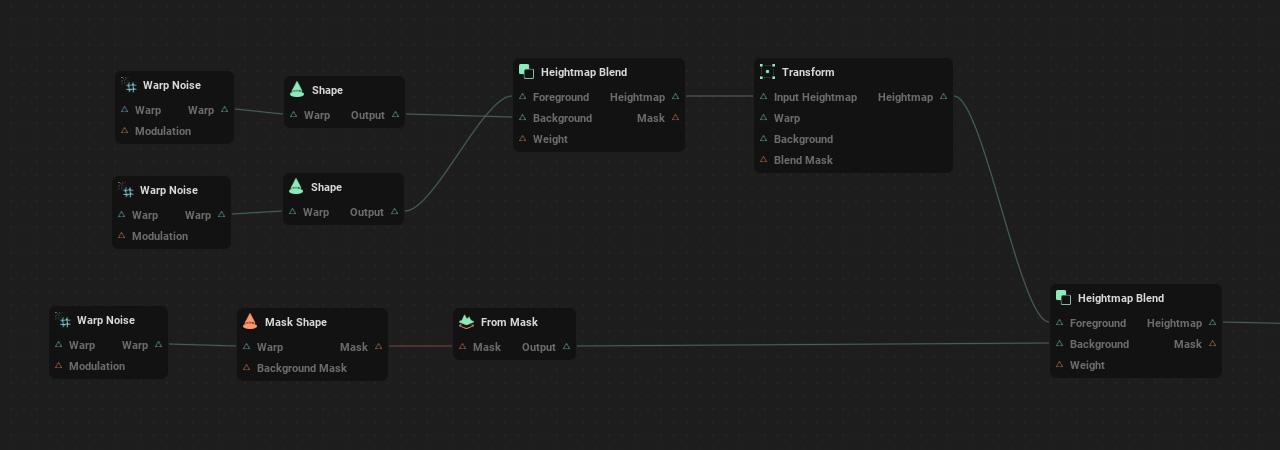The width and height of the screenshot is (1280, 450).
Task: Click the top Heightmap Blend node icon
Action: tap(526, 72)
